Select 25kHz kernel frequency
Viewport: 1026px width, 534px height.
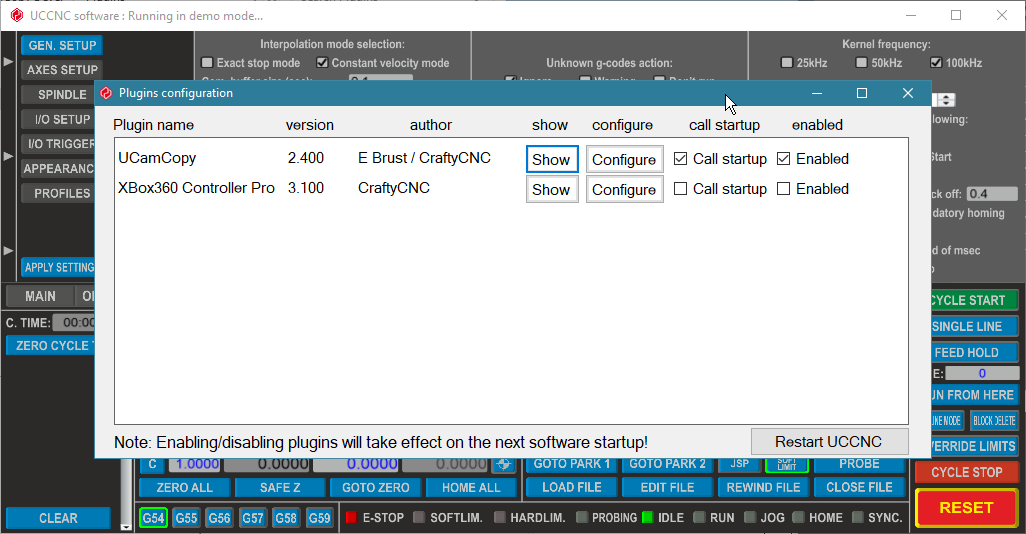point(787,63)
